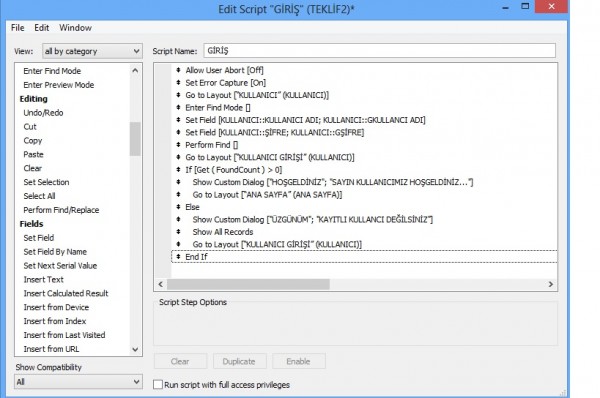Select the Go to Layout ANA SAYFA line
600x398 pixels.
click(x=267, y=194)
